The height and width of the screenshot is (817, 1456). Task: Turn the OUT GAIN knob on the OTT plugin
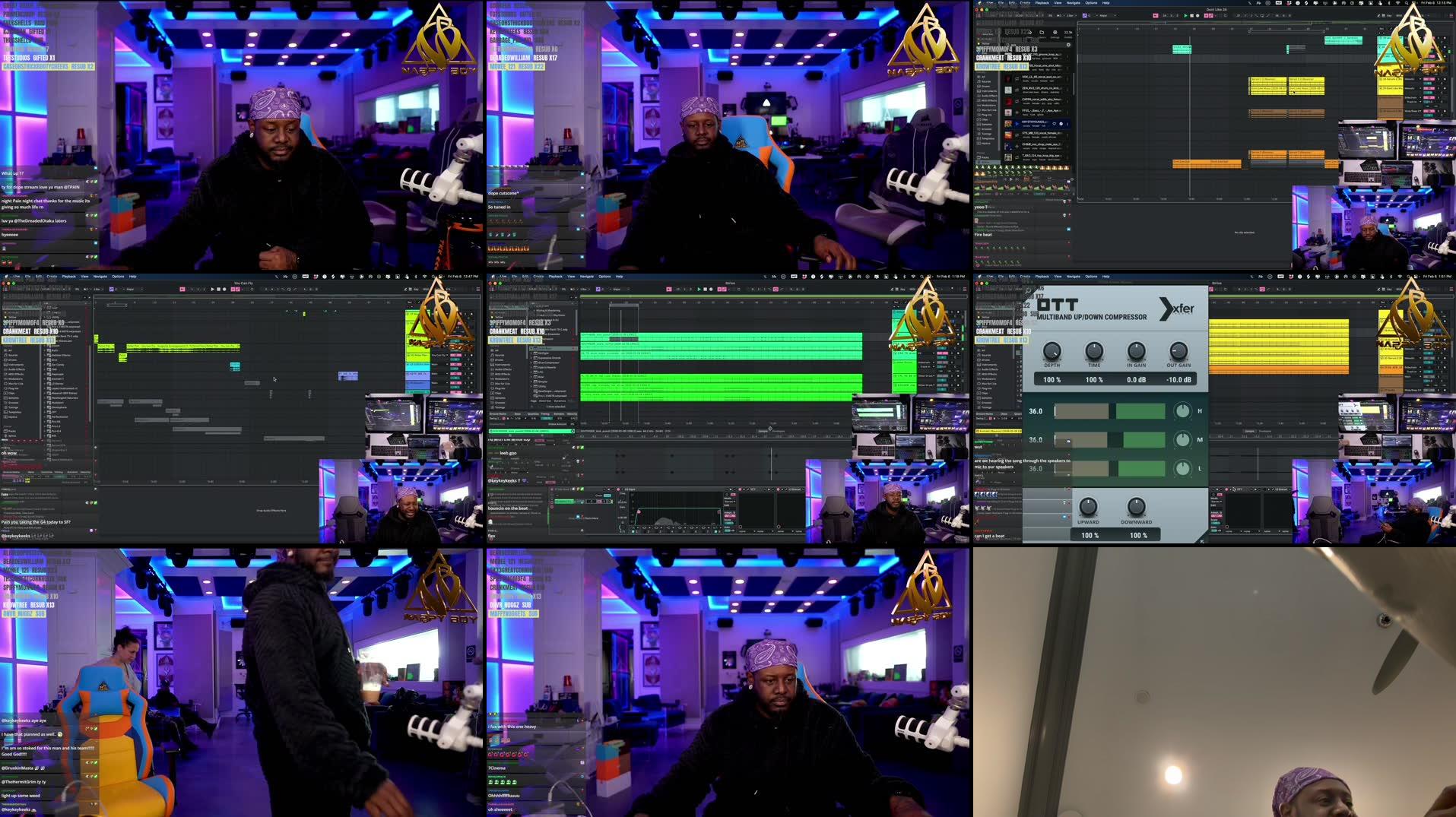[1176, 351]
